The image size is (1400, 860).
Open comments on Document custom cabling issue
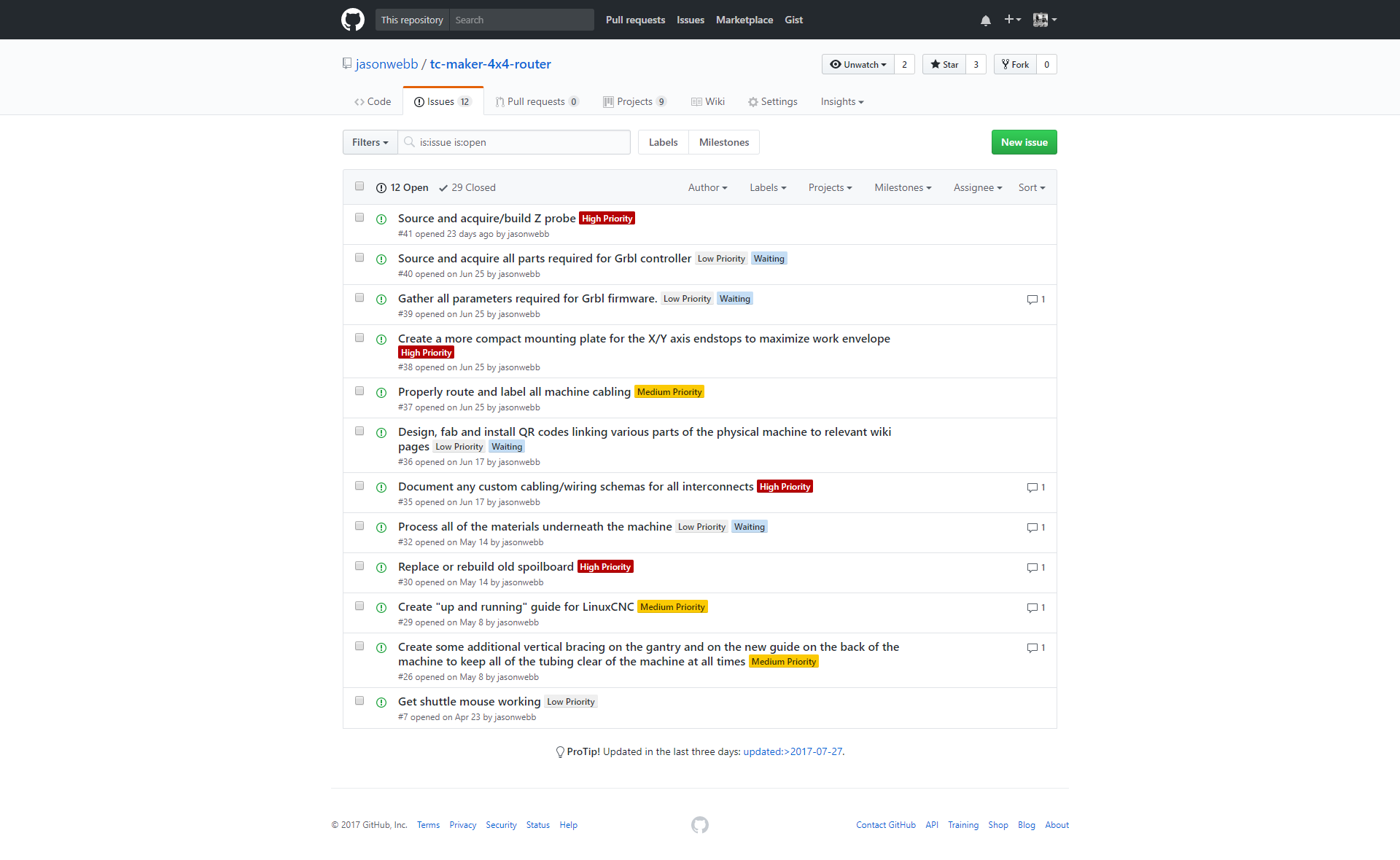tap(1036, 488)
